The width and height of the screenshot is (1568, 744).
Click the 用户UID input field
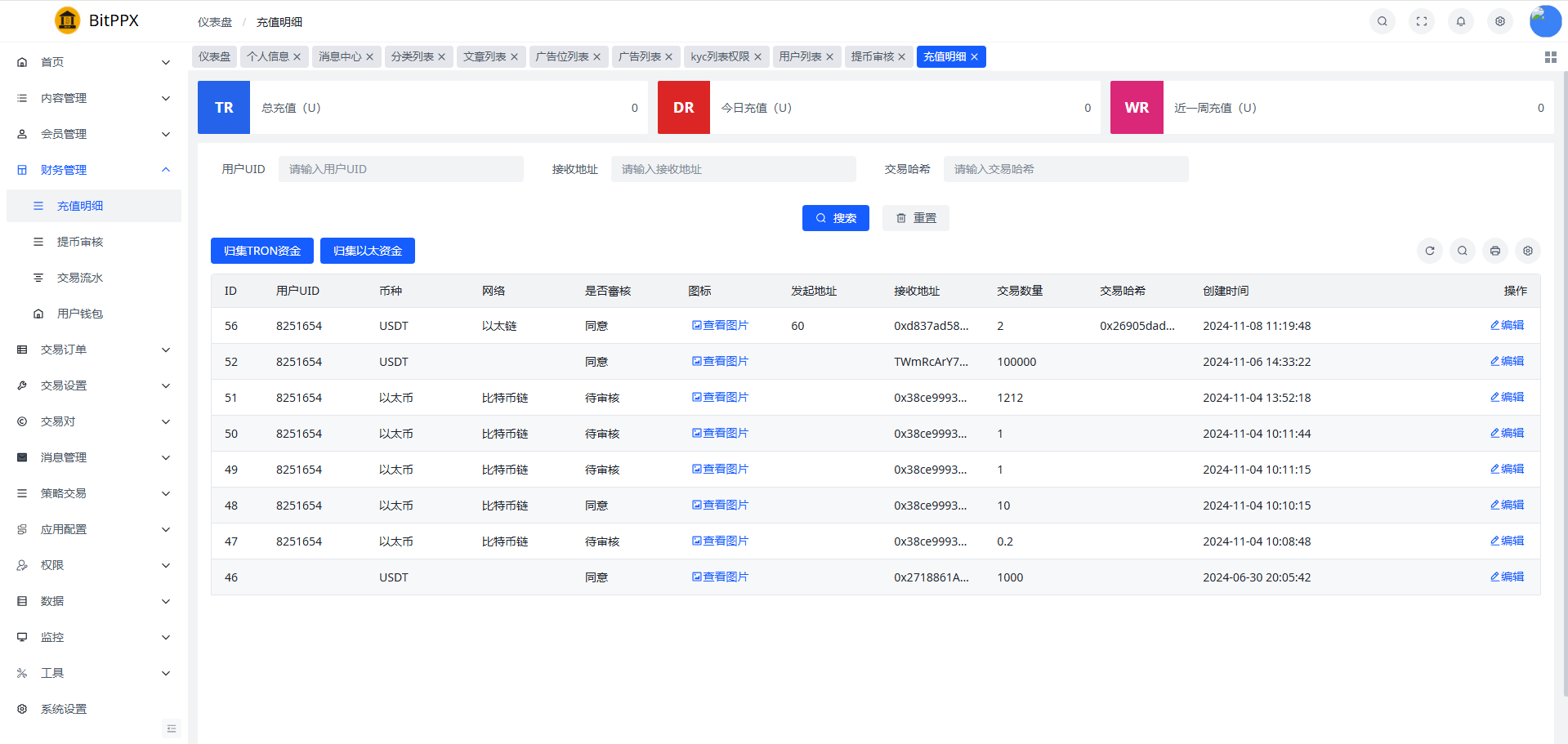click(400, 169)
